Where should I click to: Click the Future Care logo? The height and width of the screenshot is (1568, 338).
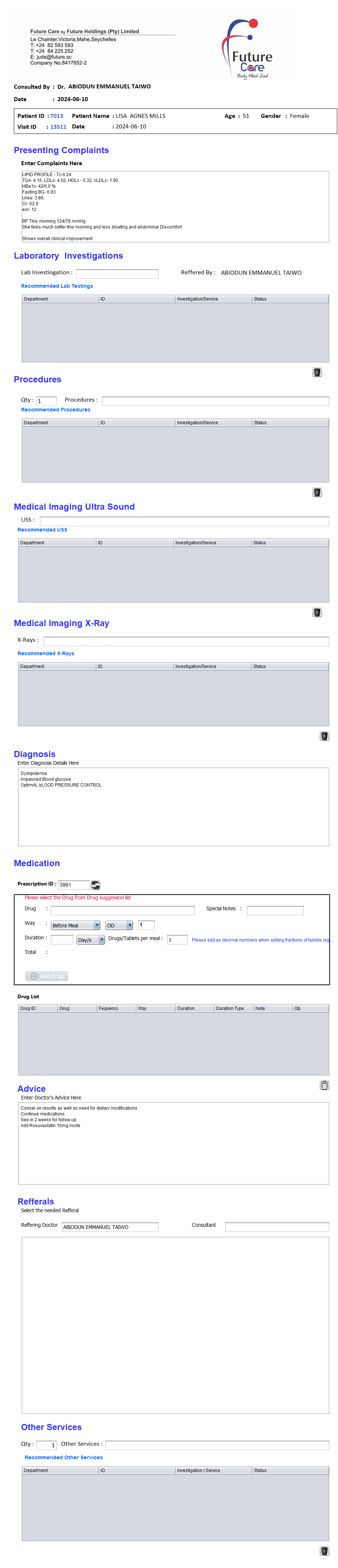249,49
